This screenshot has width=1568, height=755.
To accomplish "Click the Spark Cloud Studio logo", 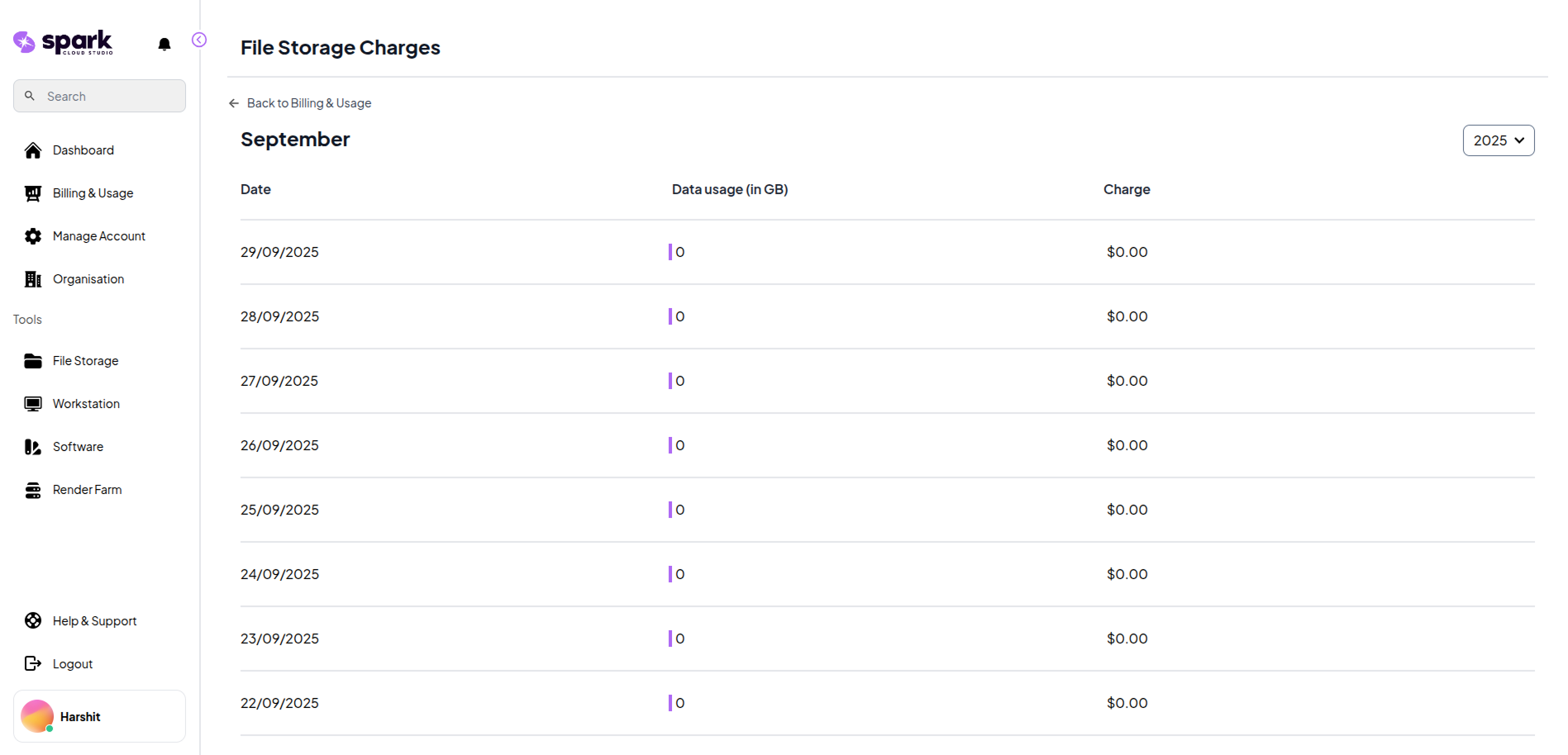I will pyautogui.click(x=64, y=42).
